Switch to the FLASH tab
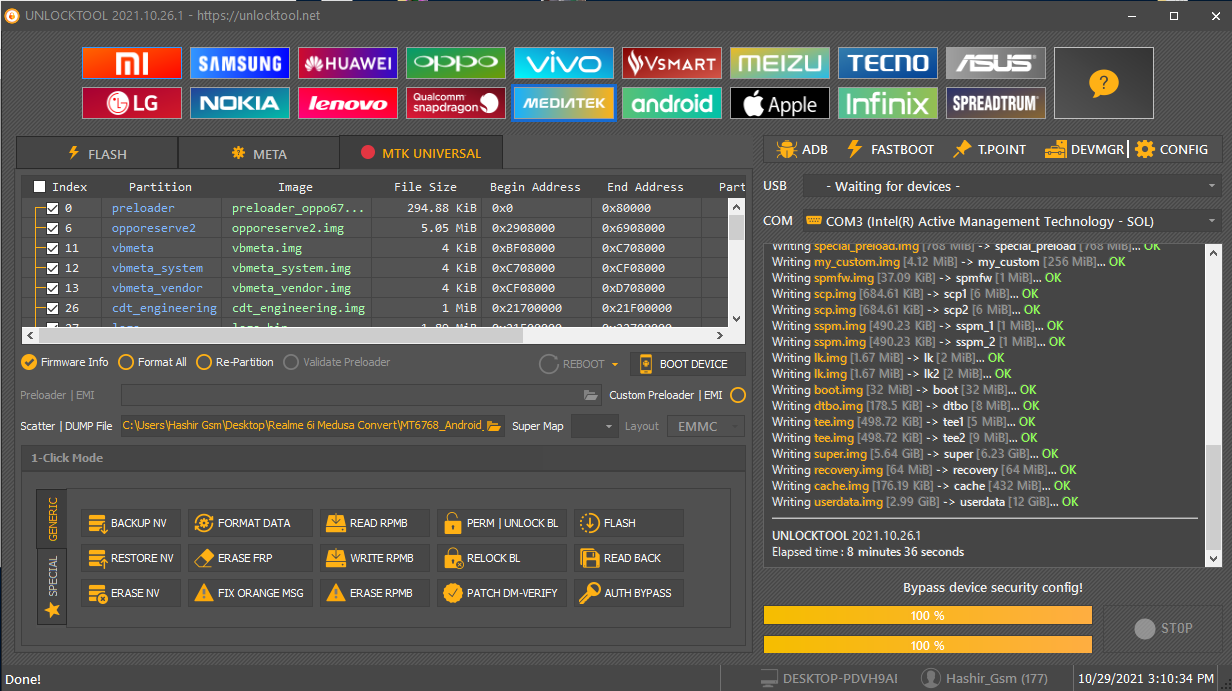 point(97,154)
